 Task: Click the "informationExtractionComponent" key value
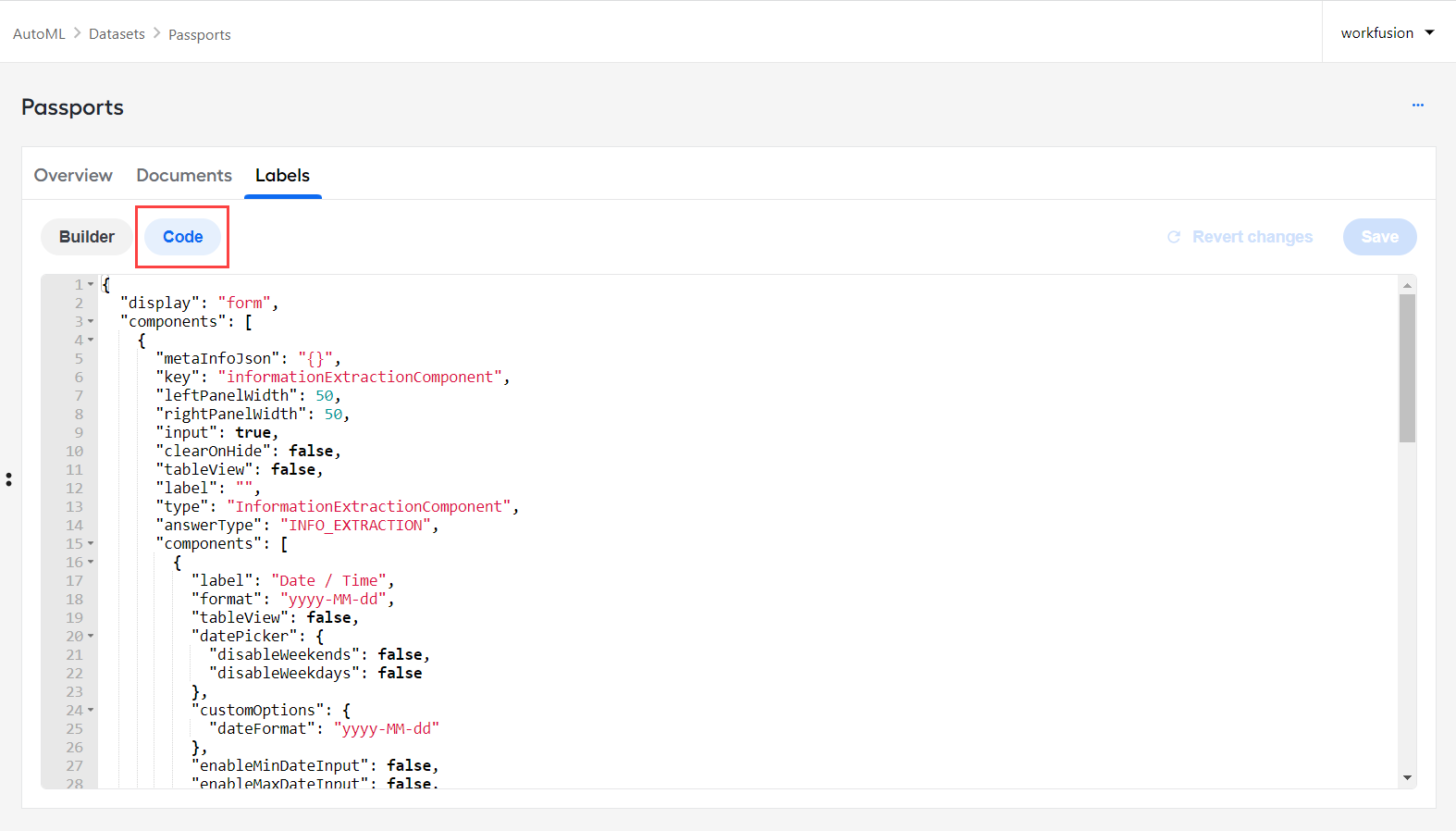tap(361, 377)
